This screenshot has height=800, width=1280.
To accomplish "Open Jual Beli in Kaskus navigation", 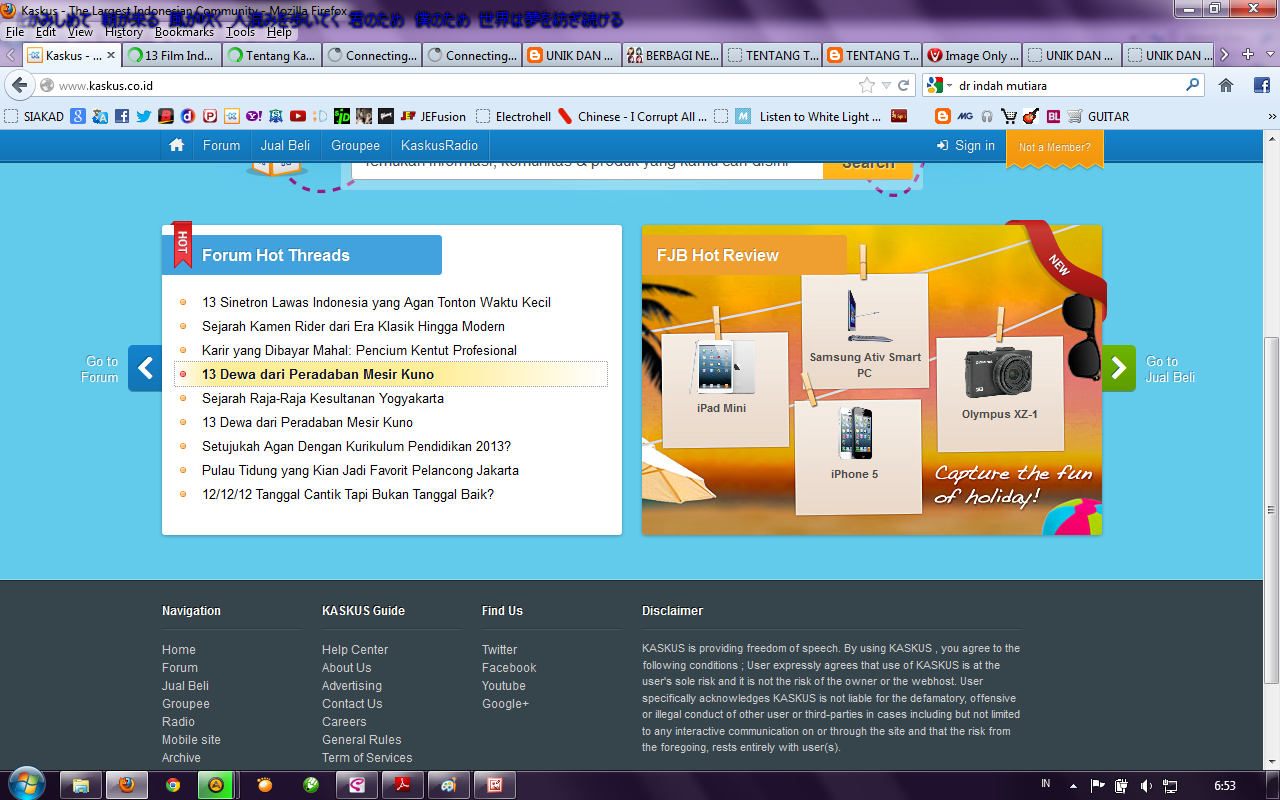I will 285,145.
